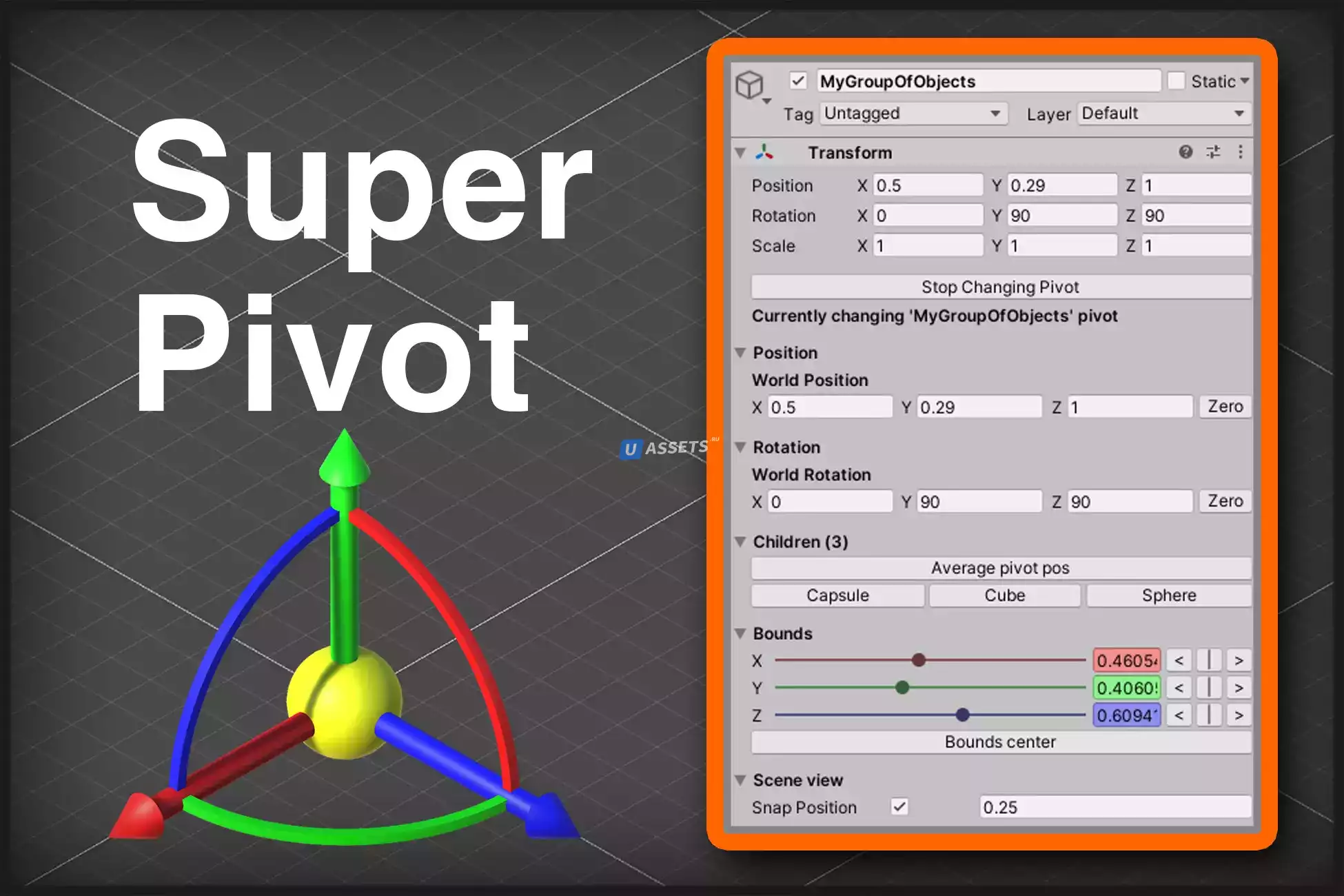1344x896 pixels.
Task: Click the Transform axes component icon
Action: [764, 152]
